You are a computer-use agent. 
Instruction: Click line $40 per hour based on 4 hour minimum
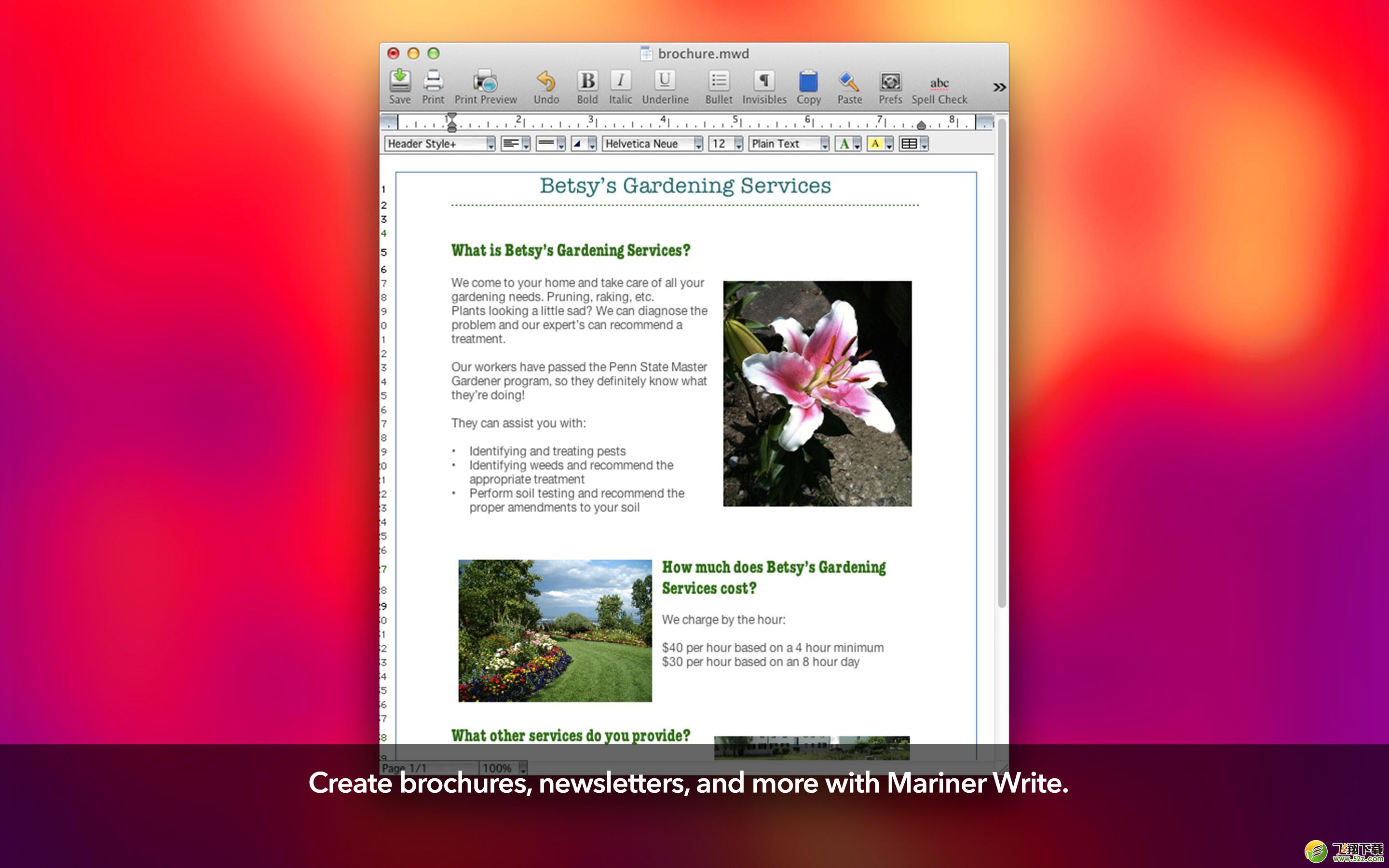[x=773, y=648]
